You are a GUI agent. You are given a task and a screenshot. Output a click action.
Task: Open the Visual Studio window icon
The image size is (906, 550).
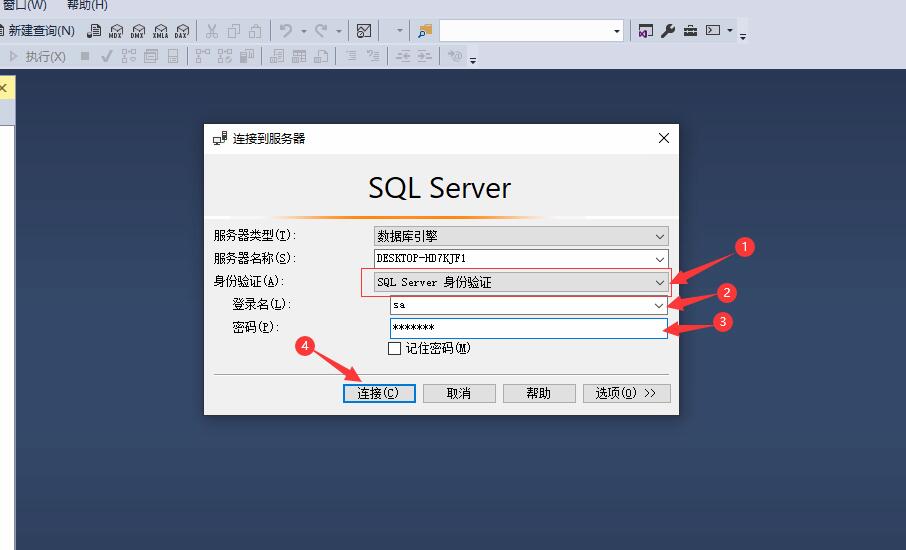point(645,31)
